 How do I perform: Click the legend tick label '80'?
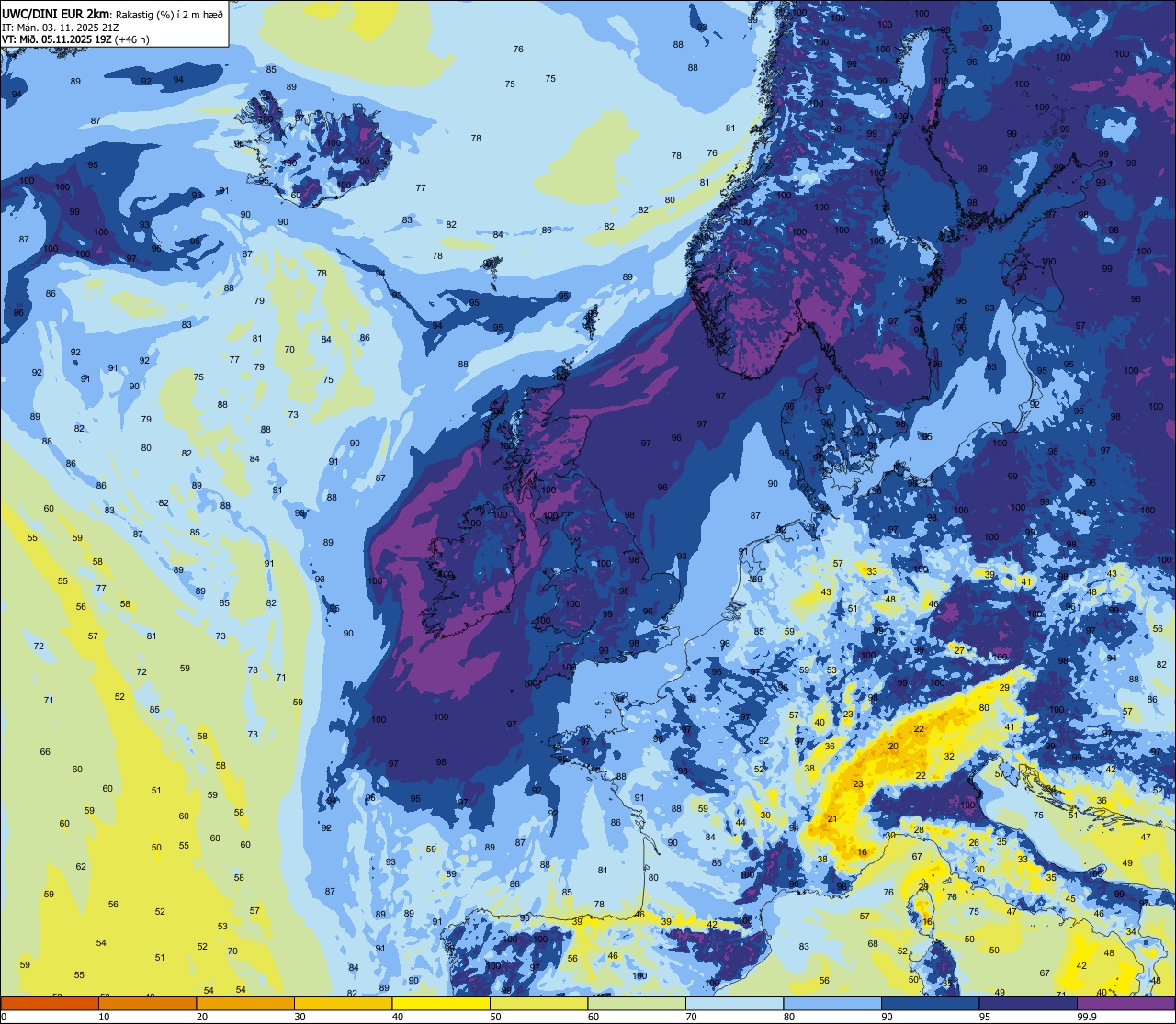click(789, 1017)
